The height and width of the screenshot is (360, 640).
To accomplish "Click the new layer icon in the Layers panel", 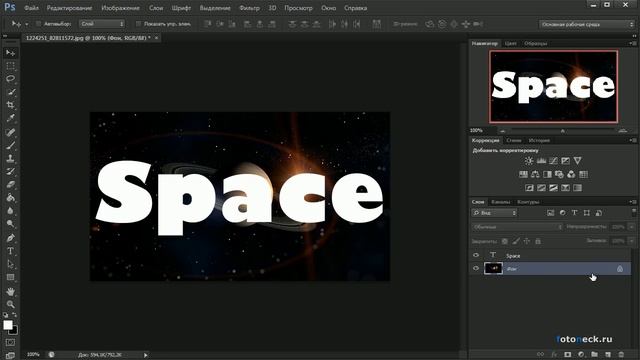I will click(x=608, y=354).
